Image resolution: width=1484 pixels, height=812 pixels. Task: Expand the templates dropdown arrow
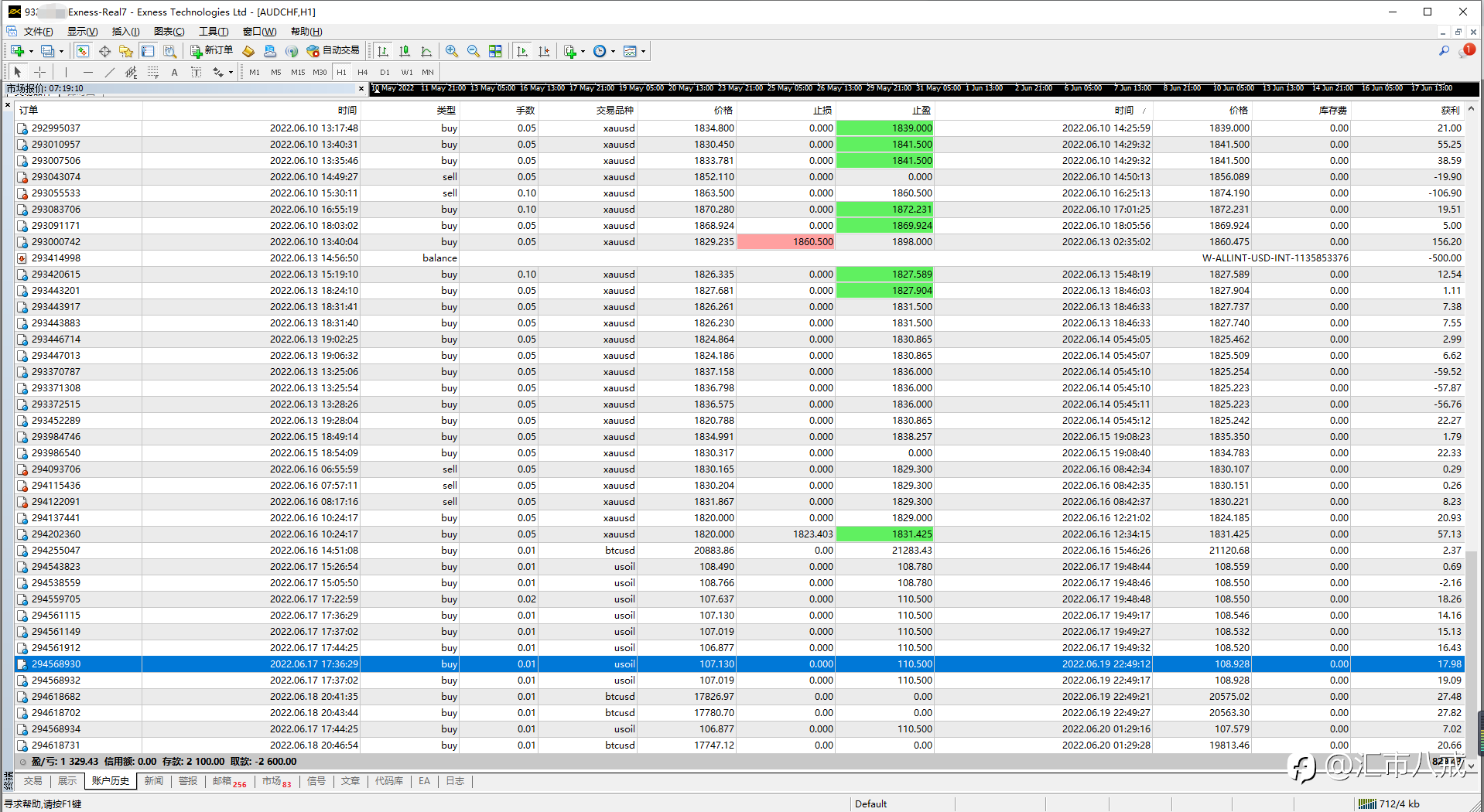pos(643,52)
